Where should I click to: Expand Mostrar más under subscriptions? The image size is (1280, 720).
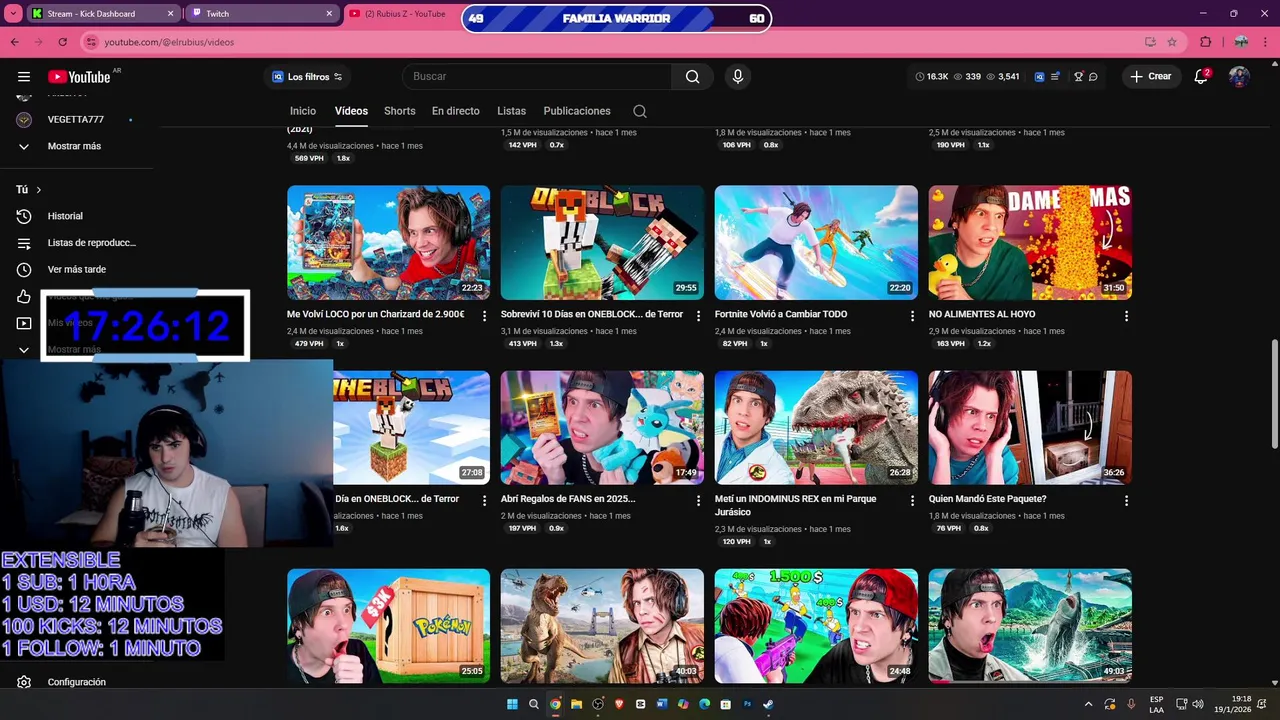tap(74, 146)
